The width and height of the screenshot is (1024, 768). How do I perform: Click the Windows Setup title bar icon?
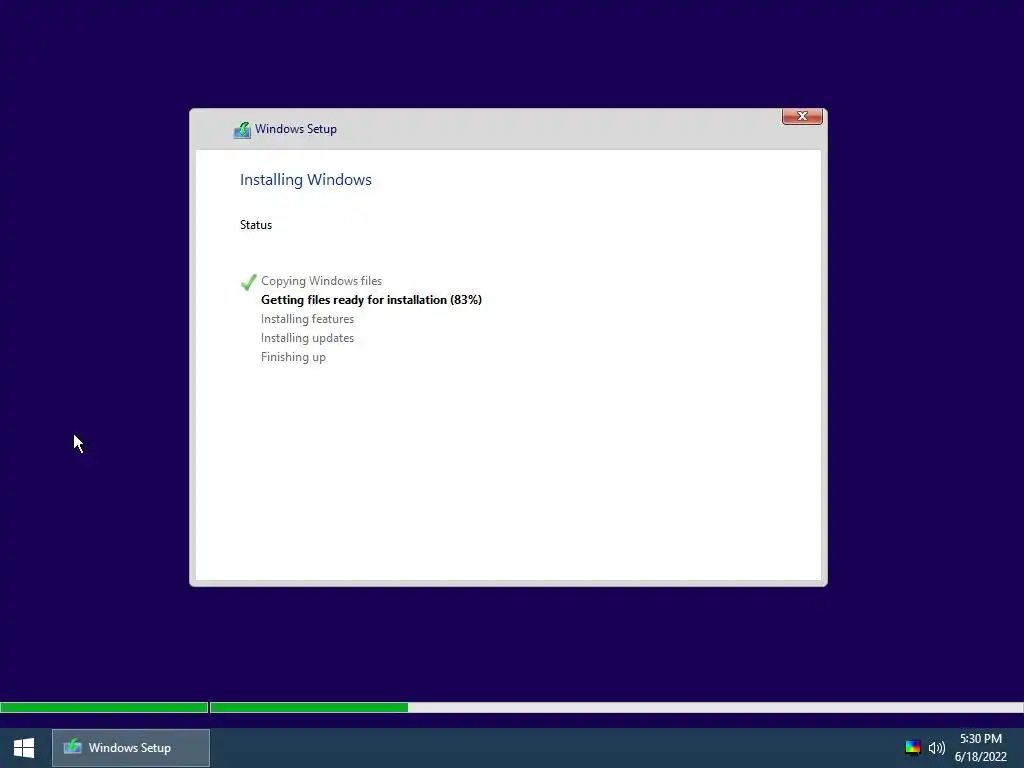click(x=242, y=129)
